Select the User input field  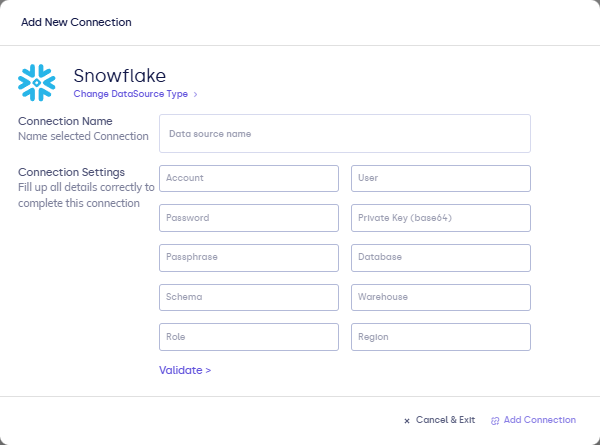pos(441,178)
